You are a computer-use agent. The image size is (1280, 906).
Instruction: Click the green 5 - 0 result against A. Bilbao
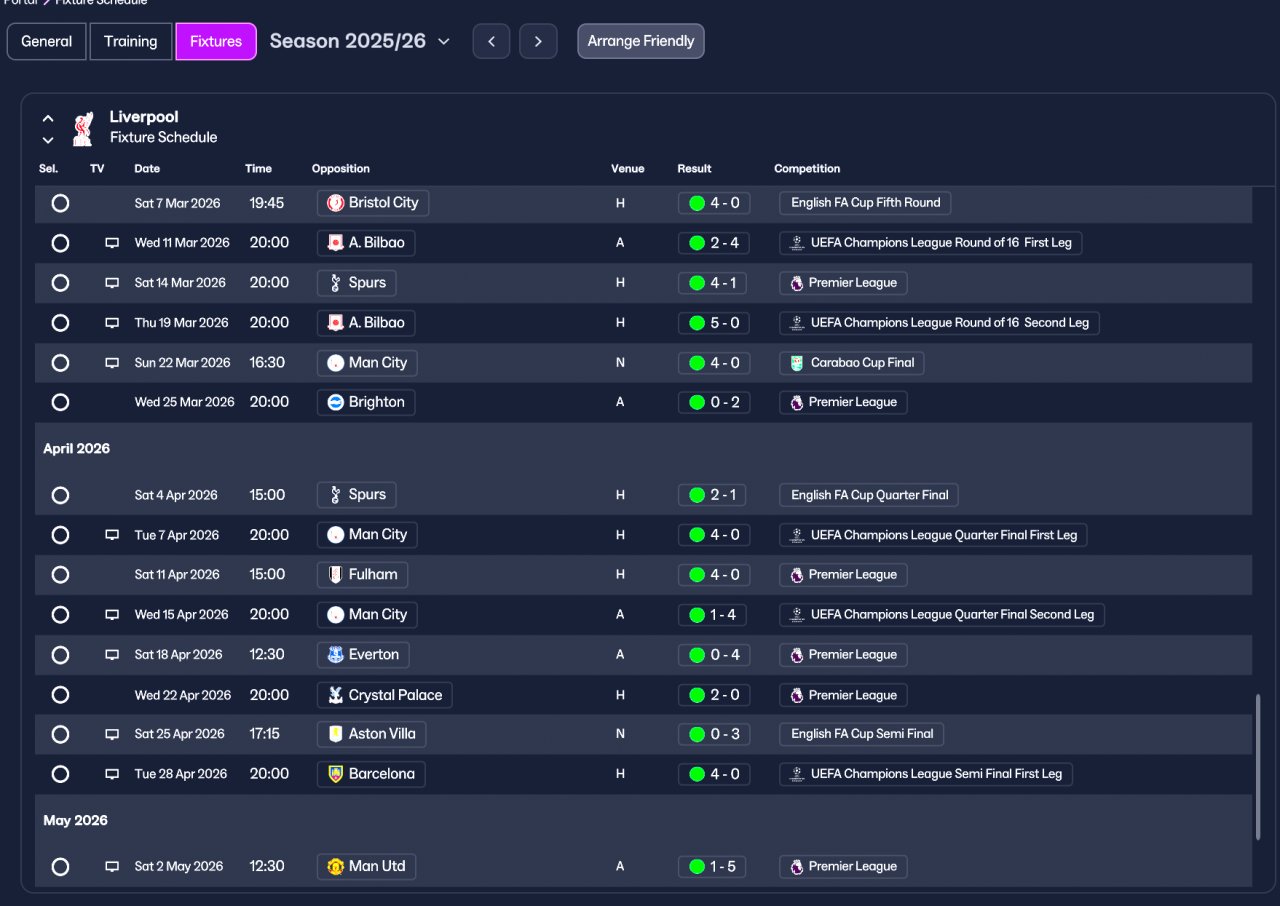[714, 323]
